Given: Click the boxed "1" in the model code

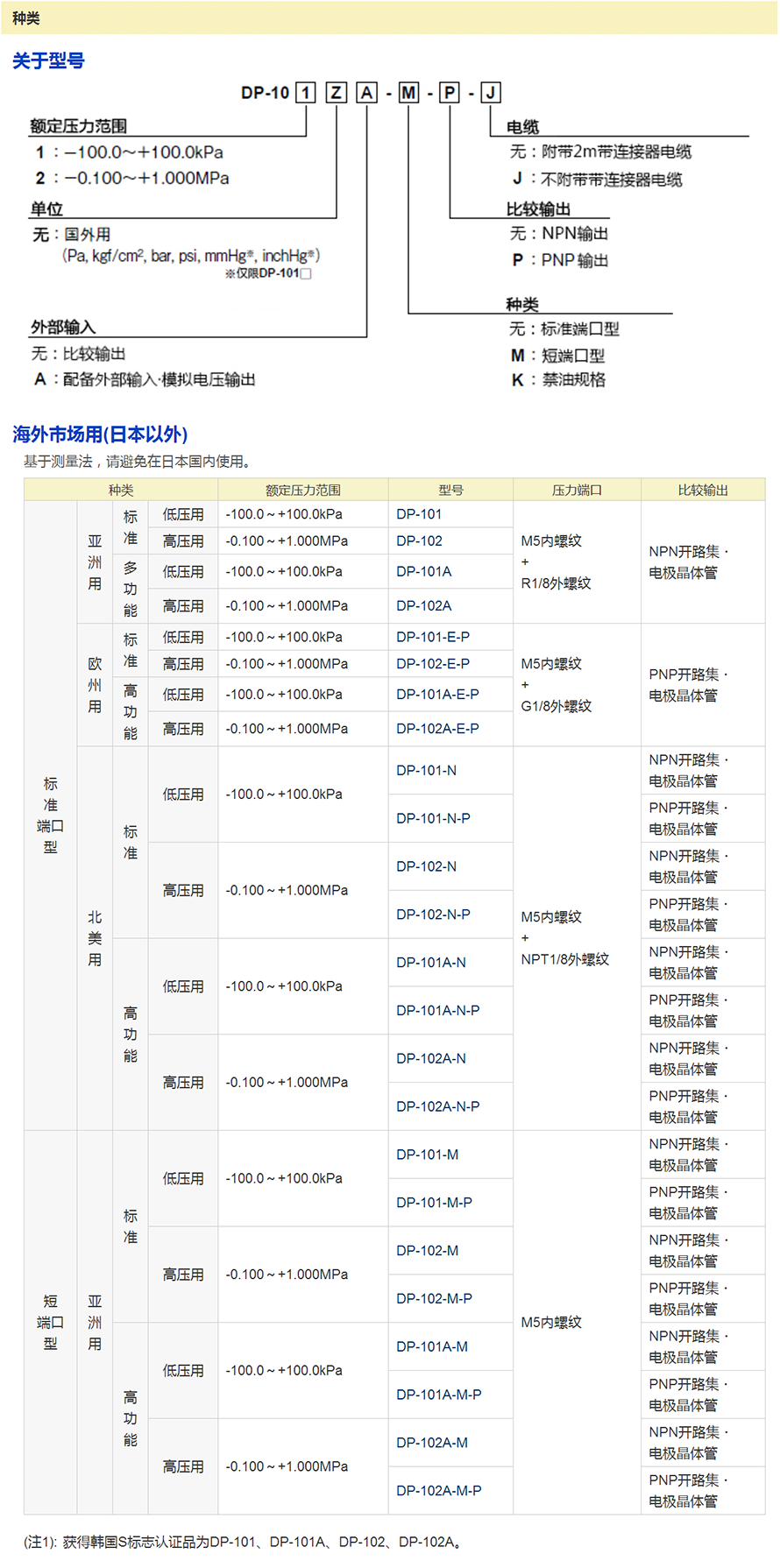Looking at the screenshot, I should tap(306, 93).
